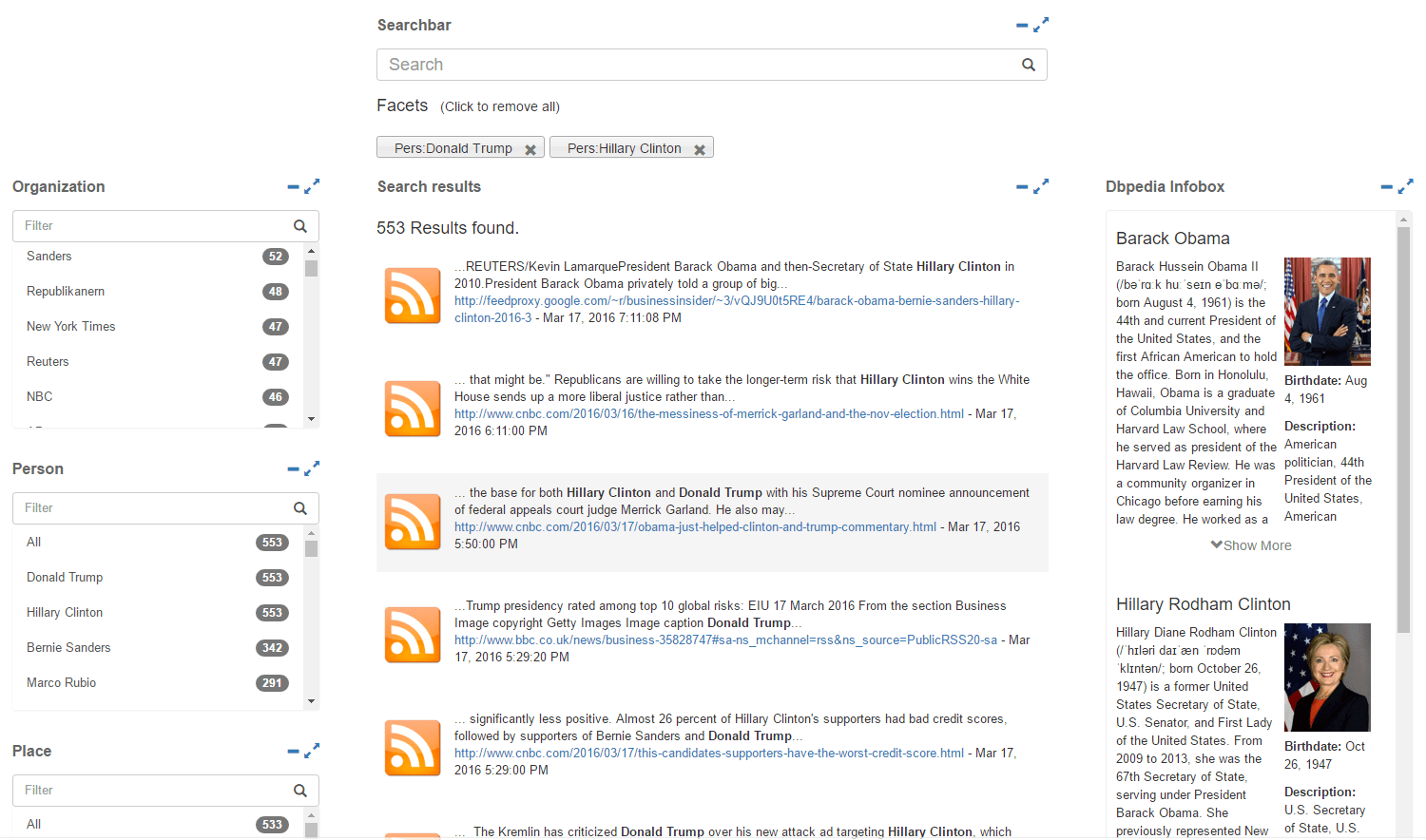Click Show More under Barack Obama
The image size is (1426, 840).
tap(1251, 546)
